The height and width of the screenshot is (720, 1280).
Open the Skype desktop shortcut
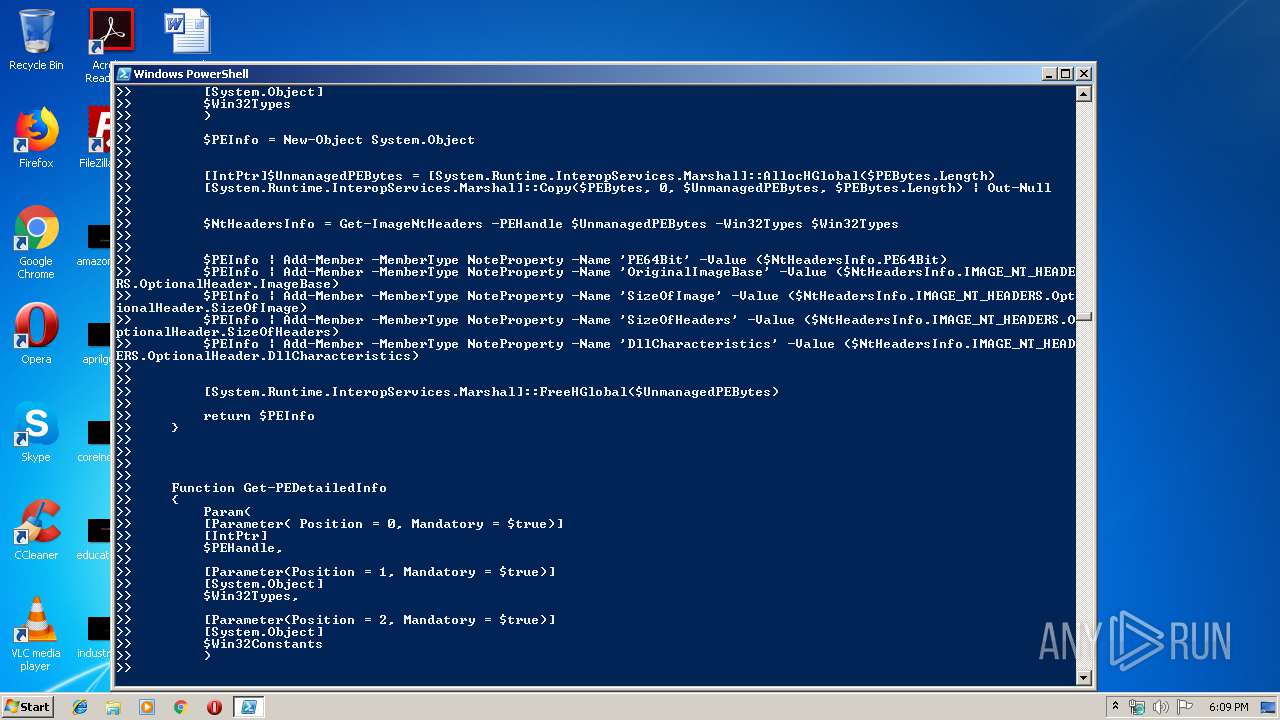click(x=36, y=432)
